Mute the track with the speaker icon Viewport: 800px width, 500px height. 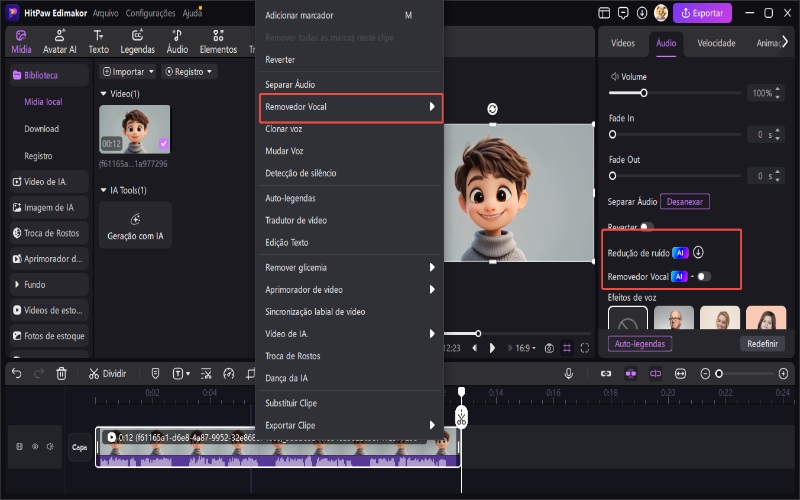(50, 446)
